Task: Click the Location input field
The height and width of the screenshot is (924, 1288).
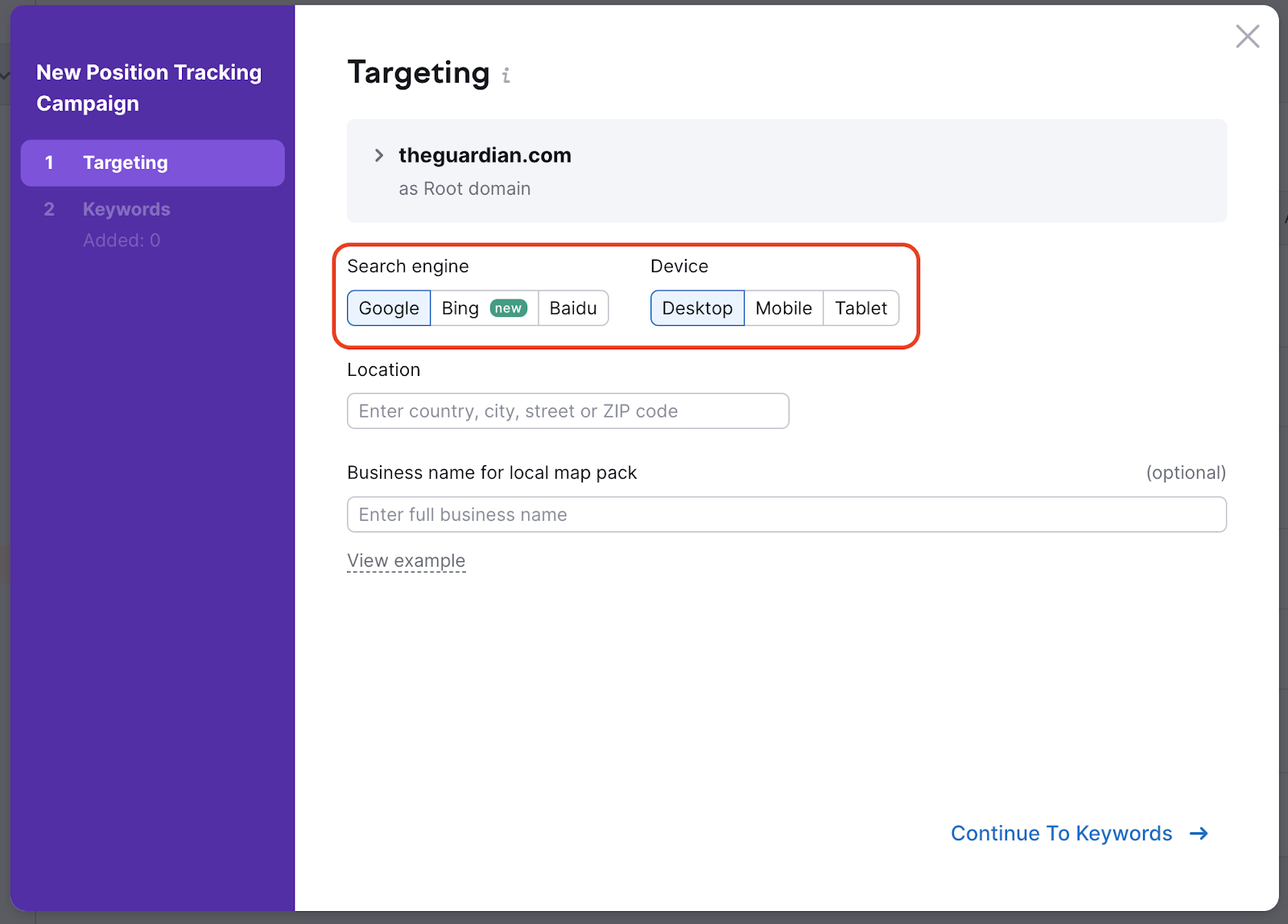Action: coord(567,410)
